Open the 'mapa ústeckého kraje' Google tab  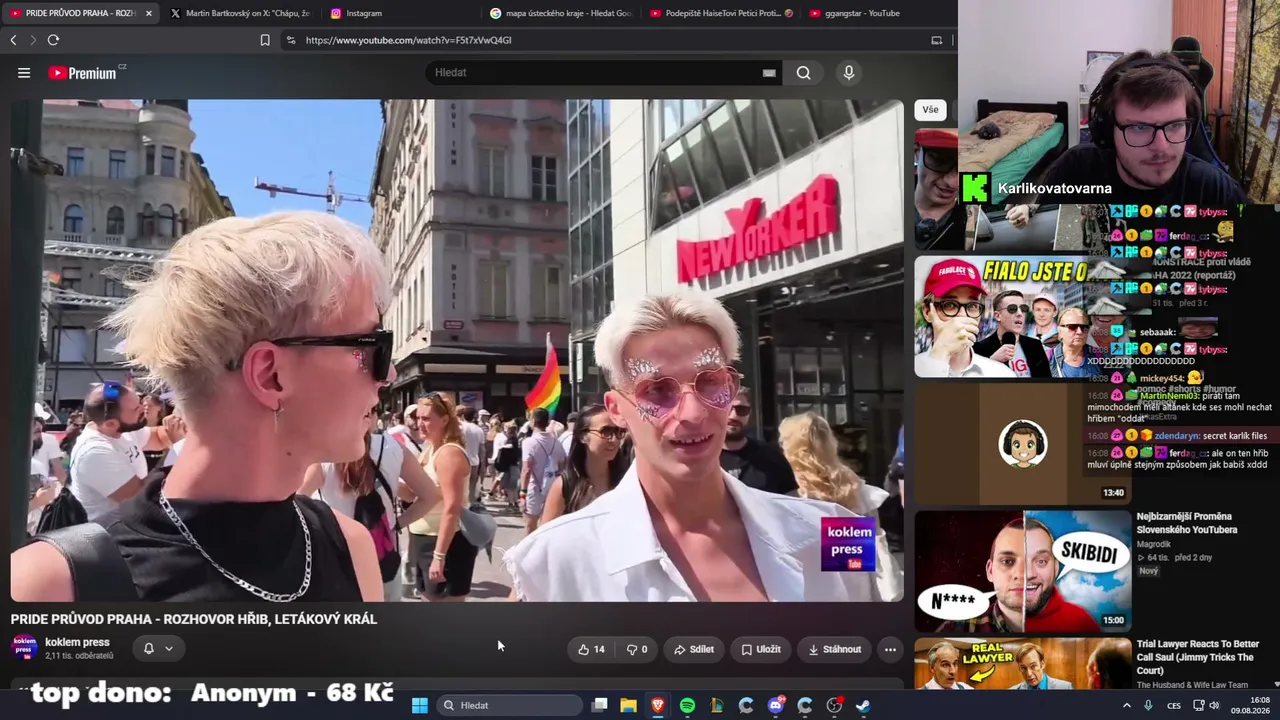coord(560,13)
